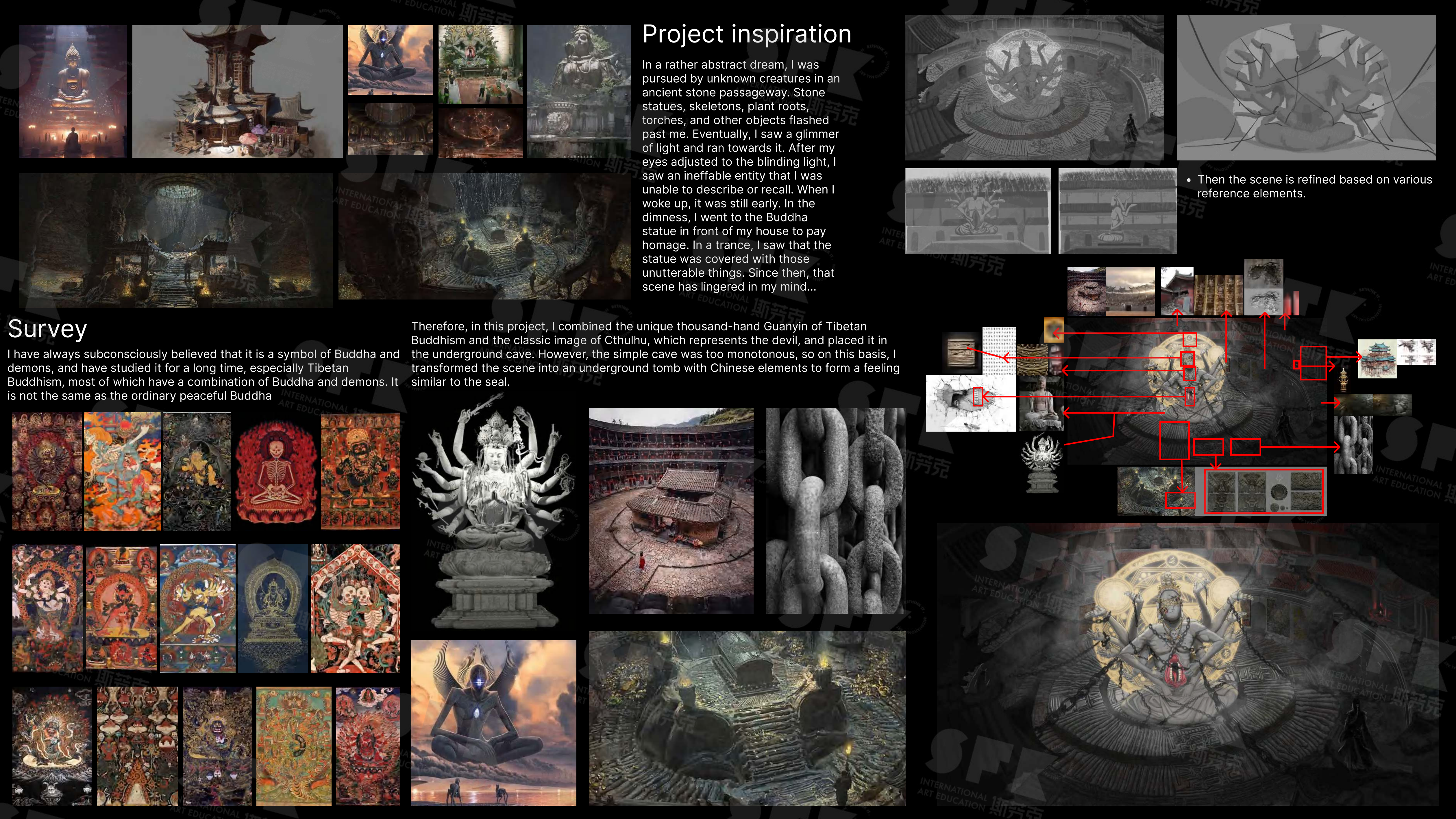1456x819 pixels.
Task: Select the "Then the scene is refined" bullet text
Action: tap(1314, 186)
